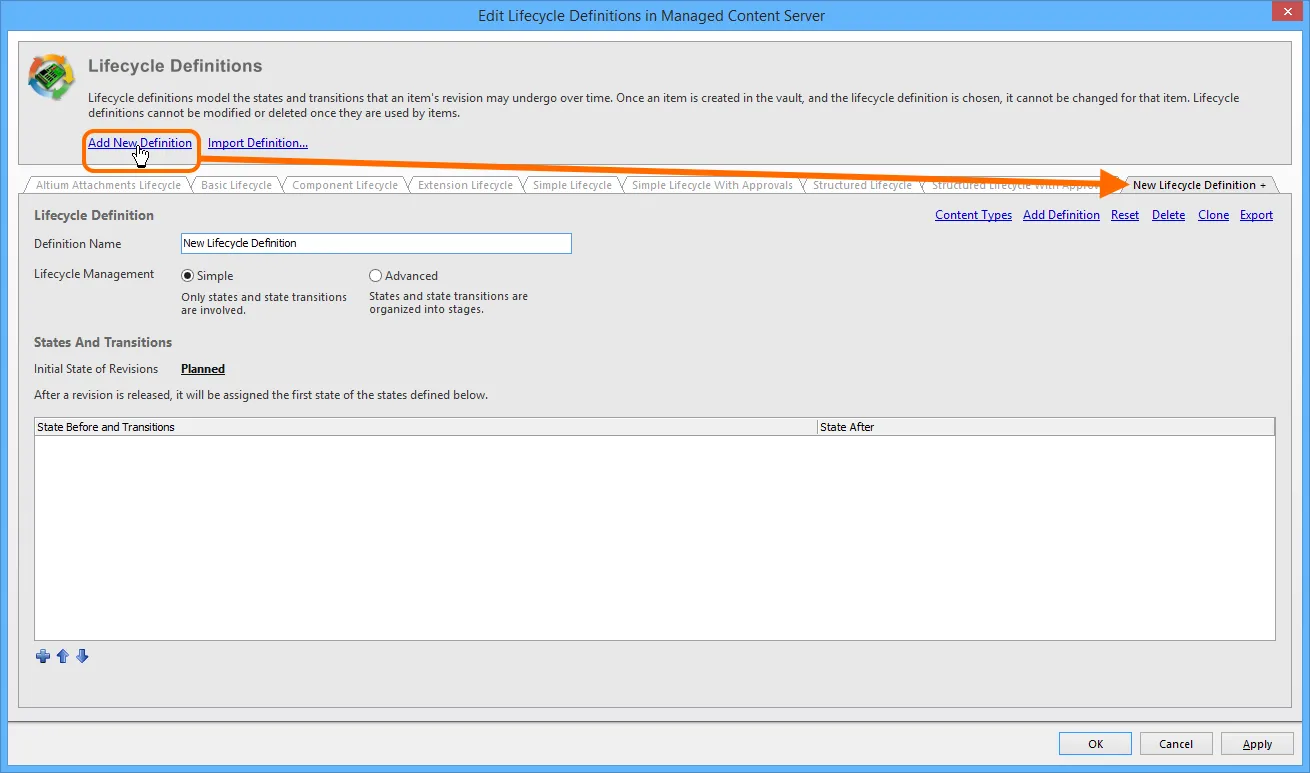Click the Add Definition link
The height and width of the screenshot is (773, 1310).
(x=1061, y=215)
